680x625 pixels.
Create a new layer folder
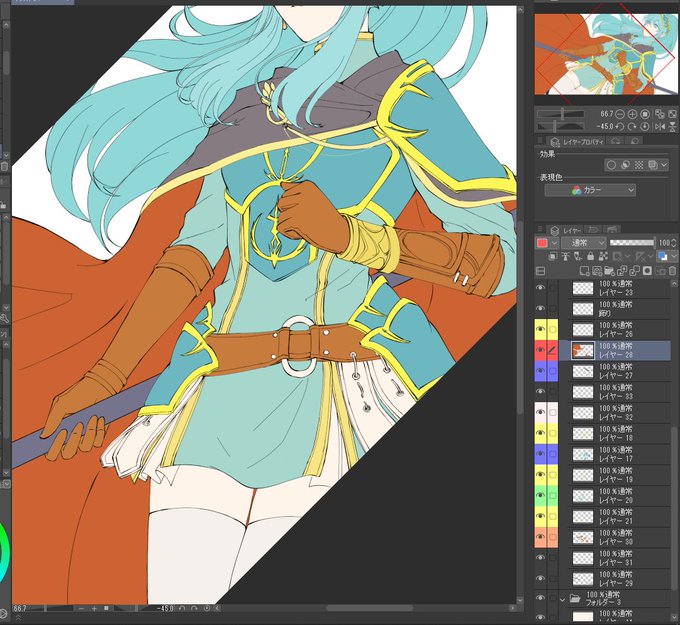(609, 271)
